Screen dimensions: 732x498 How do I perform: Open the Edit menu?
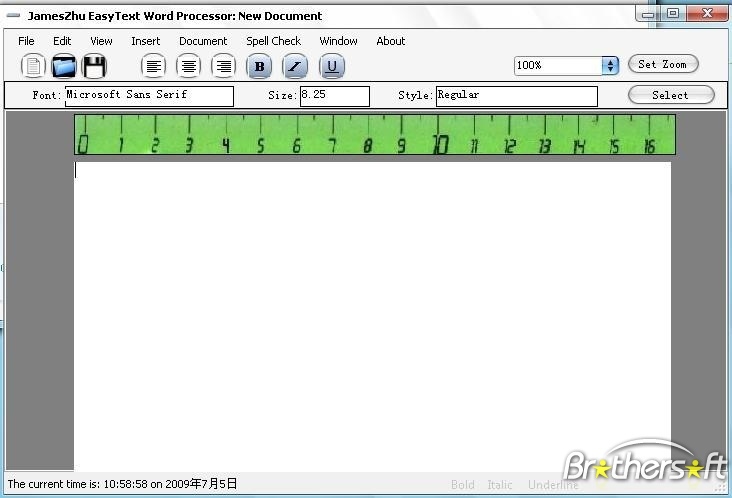[62, 41]
